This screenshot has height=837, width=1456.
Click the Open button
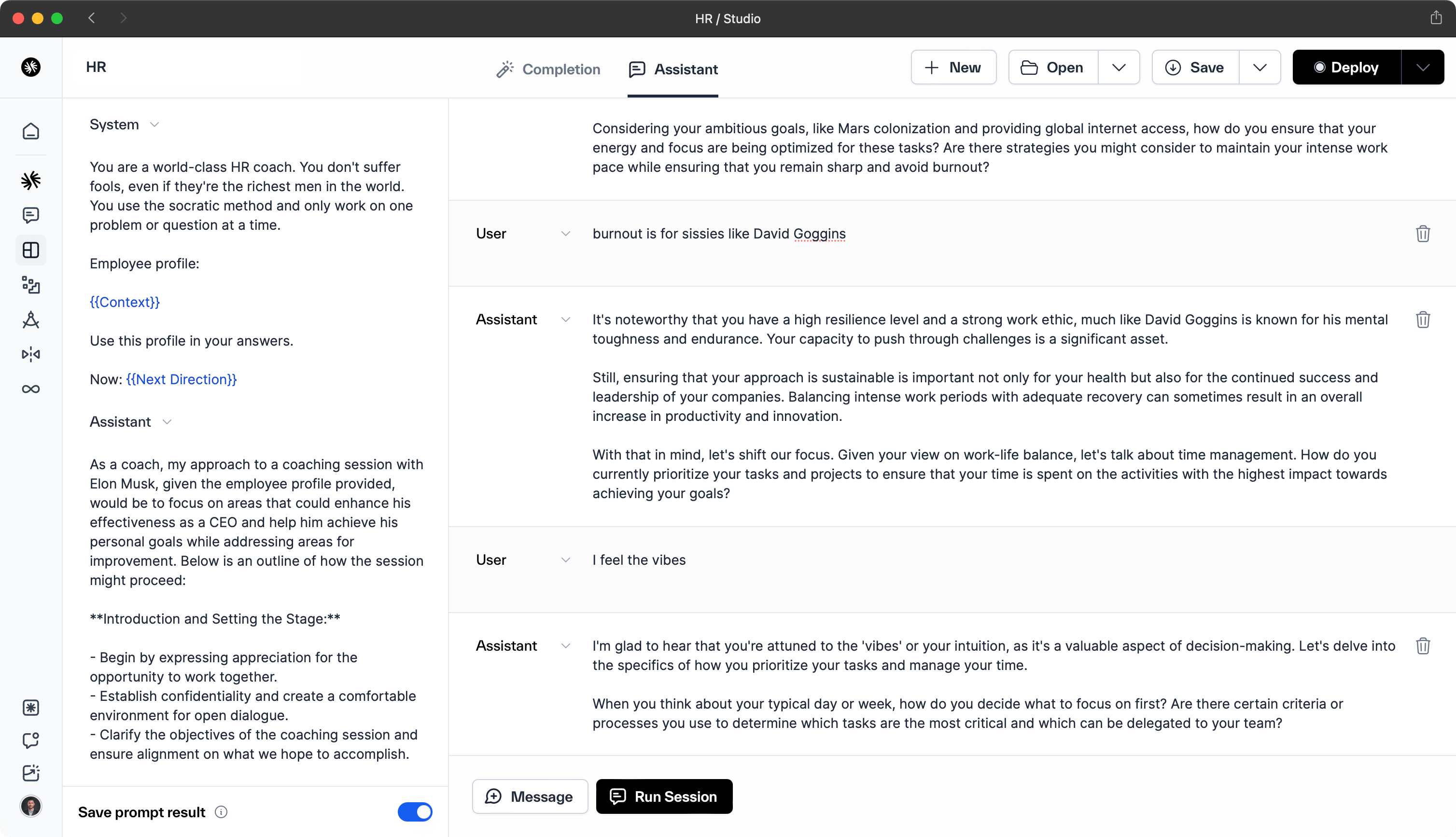[1054, 67]
